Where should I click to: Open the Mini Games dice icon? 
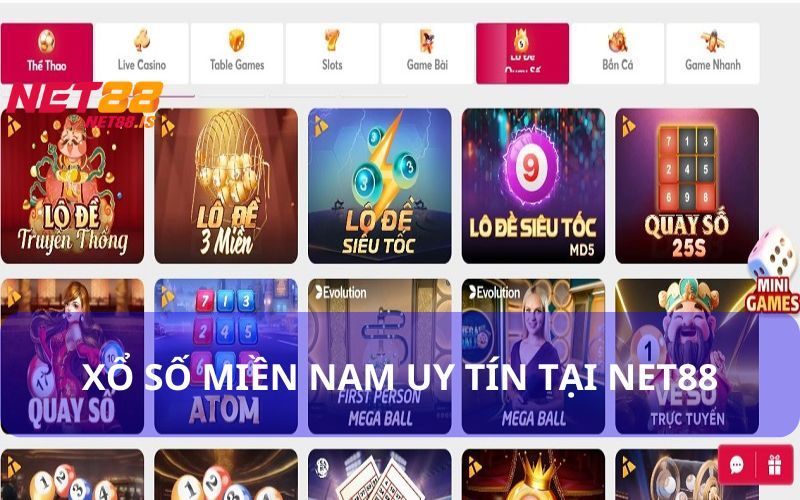(773, 270)
